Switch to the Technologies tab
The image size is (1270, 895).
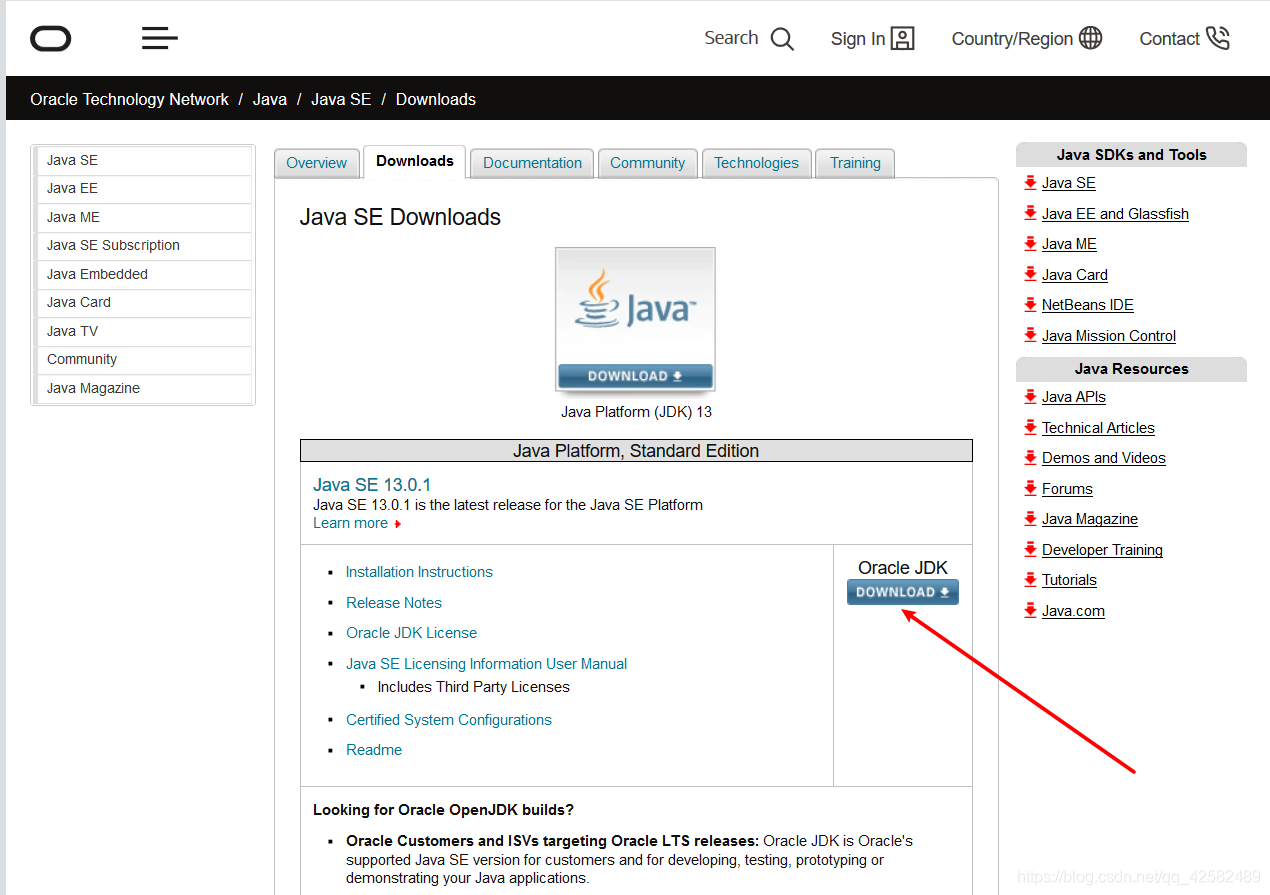pyautogui.click(x=756, y=163)
